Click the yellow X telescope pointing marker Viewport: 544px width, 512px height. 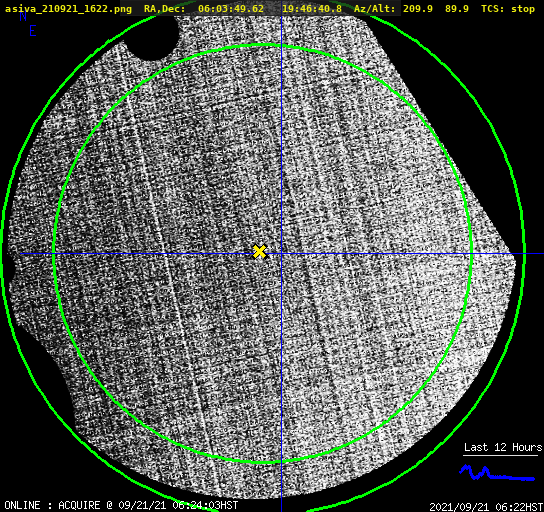click(260, 251)
